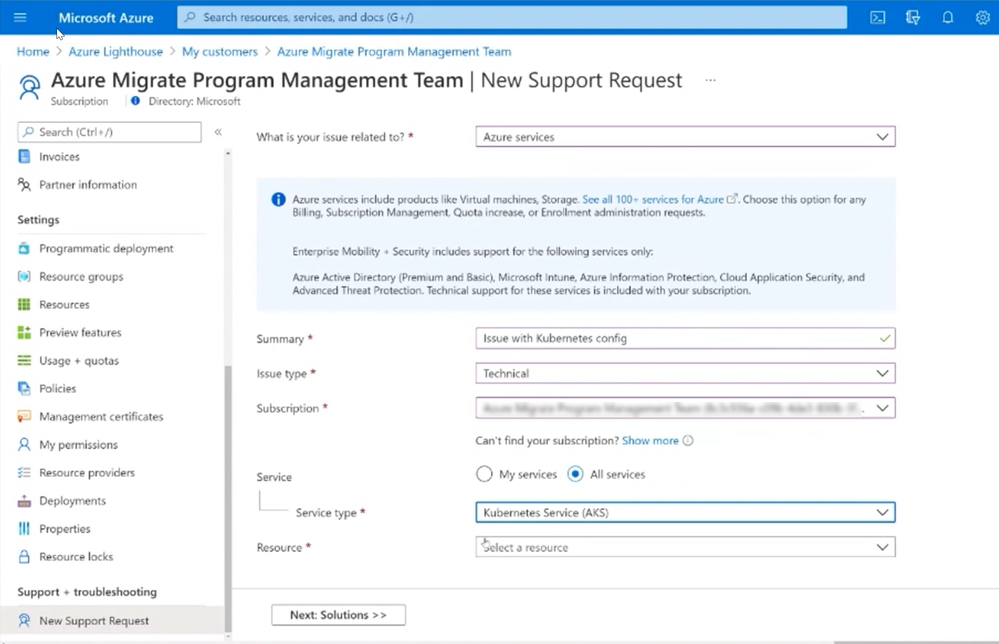Screen dimensions: 999x644
Task: Click the Policies icon
Action: click(x=24, y=389)
